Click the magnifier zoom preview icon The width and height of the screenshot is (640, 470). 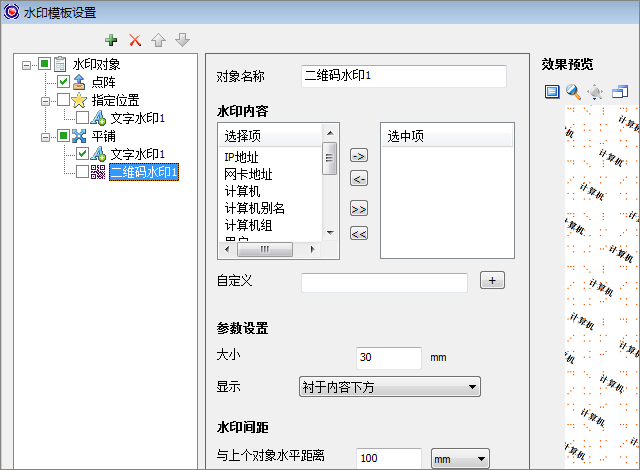pos(573,92)
